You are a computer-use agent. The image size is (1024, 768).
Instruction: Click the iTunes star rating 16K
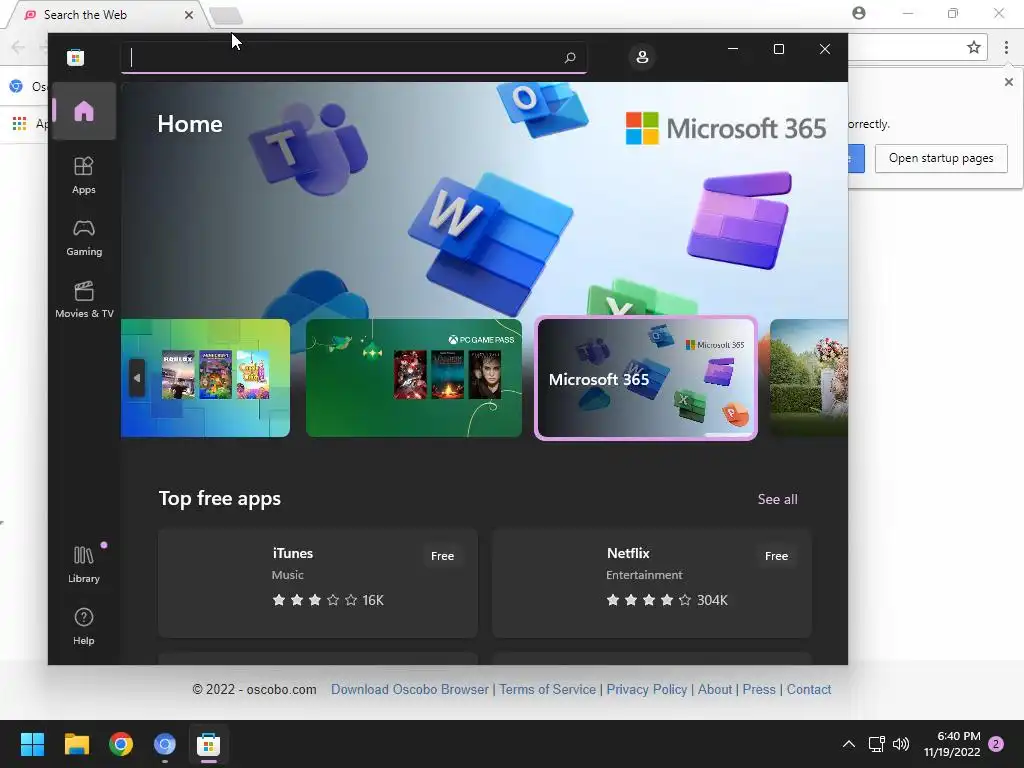click(328, 600)
